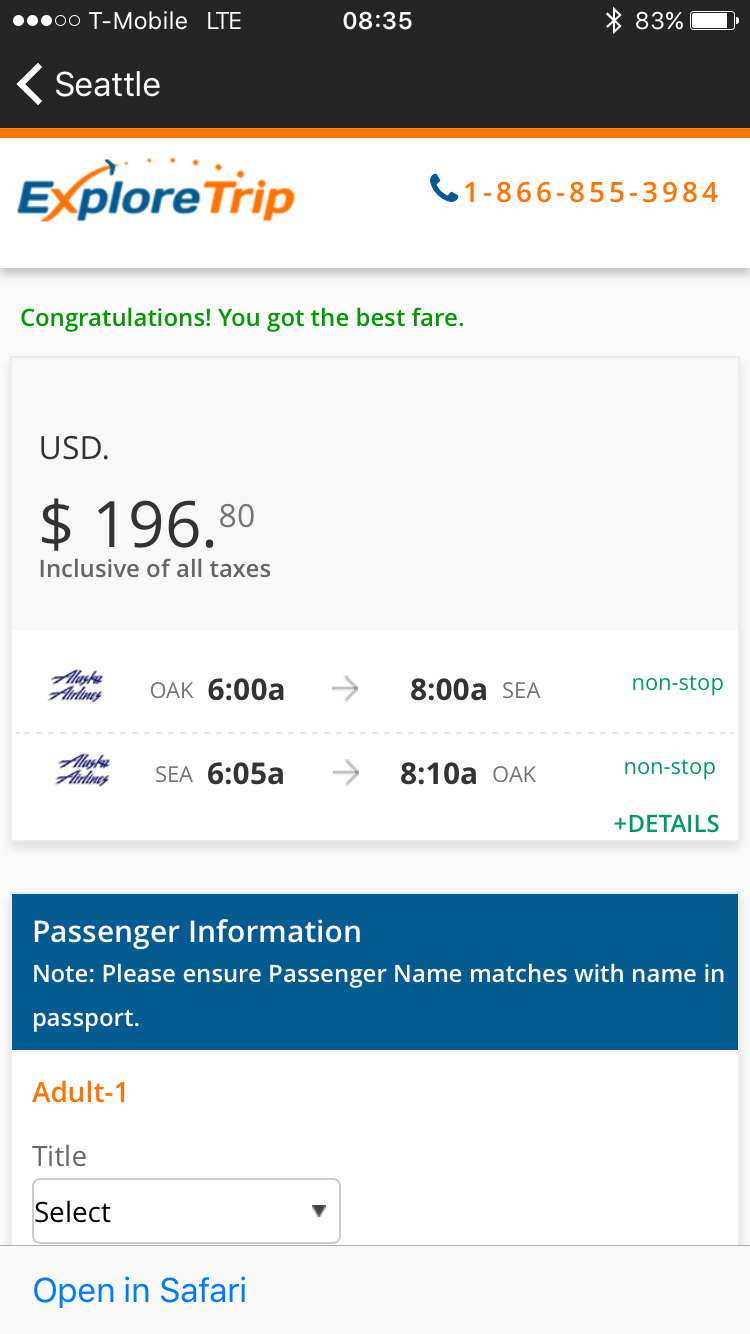
Task: Tap Open in Safari
Action: (140, 1290)
